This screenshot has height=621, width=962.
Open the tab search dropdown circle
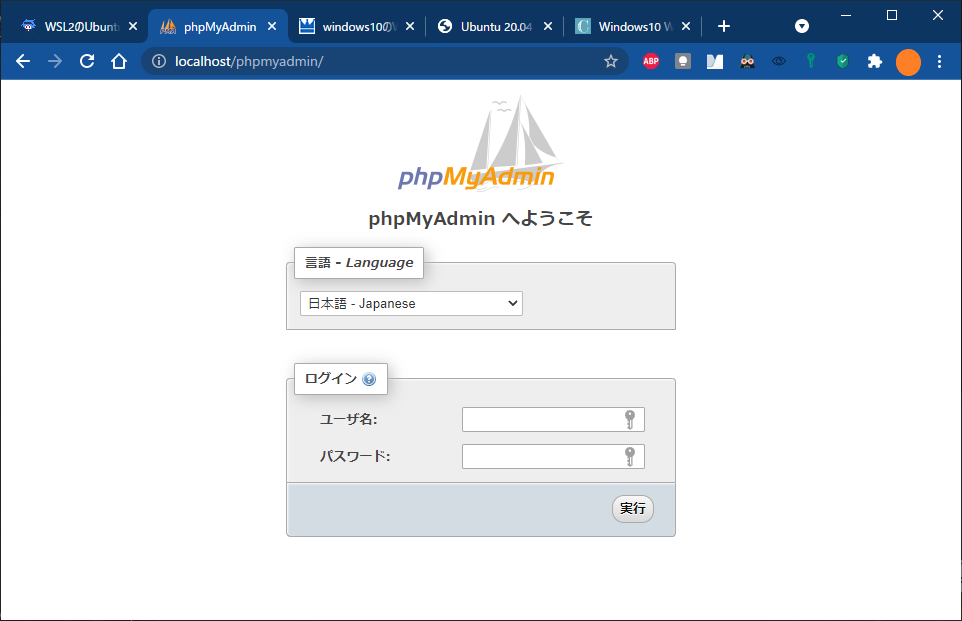802,26
